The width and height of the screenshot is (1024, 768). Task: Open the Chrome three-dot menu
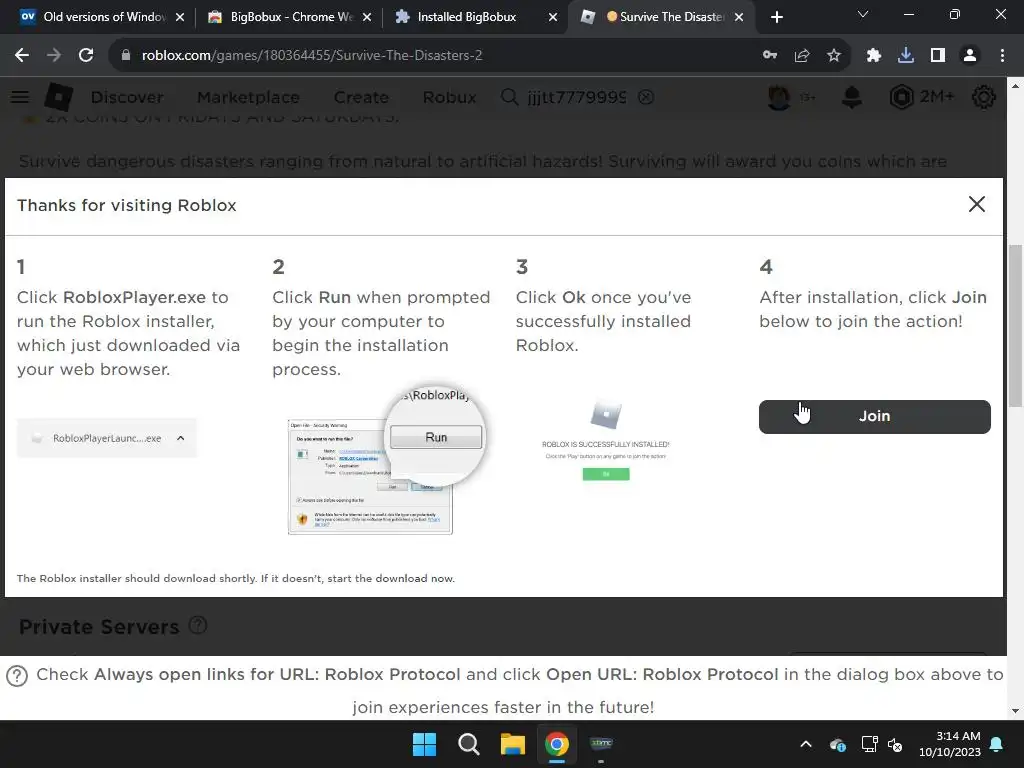(x=1002, y=56)
